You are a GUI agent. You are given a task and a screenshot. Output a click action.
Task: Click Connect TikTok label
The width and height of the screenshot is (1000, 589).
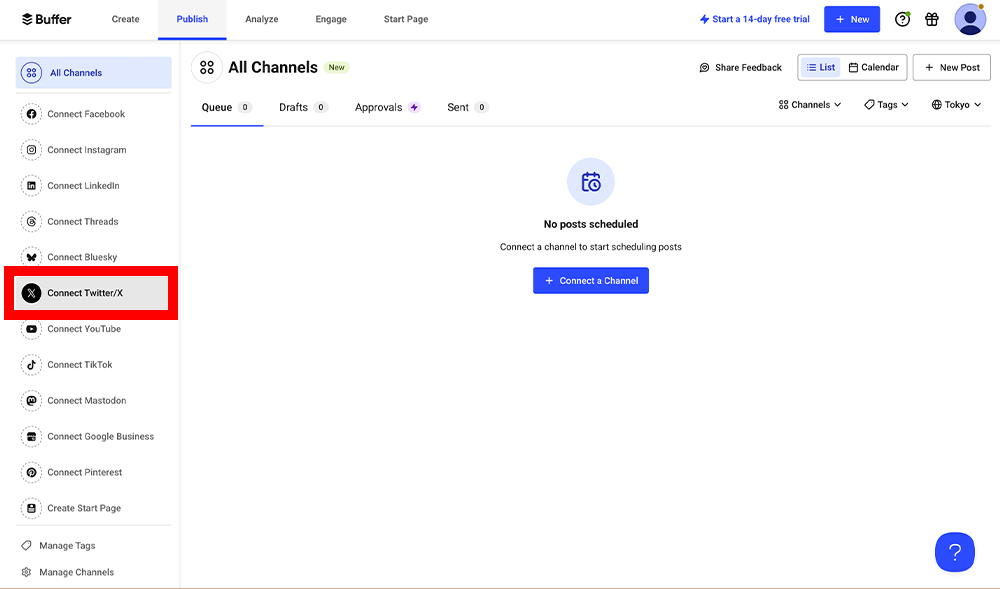80,365
